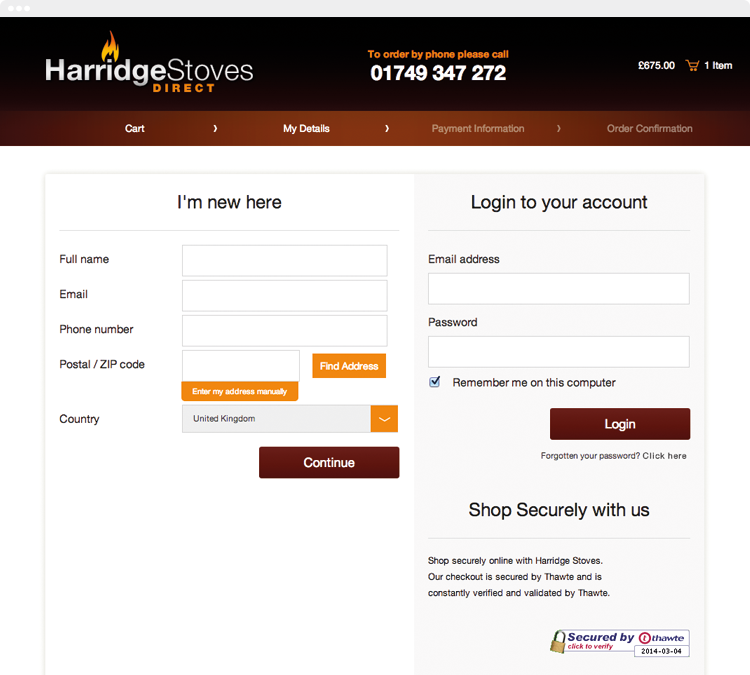This screenshot has width=750, height=675.
Task: Focus the Phone number field
Action: click(285, 331)
